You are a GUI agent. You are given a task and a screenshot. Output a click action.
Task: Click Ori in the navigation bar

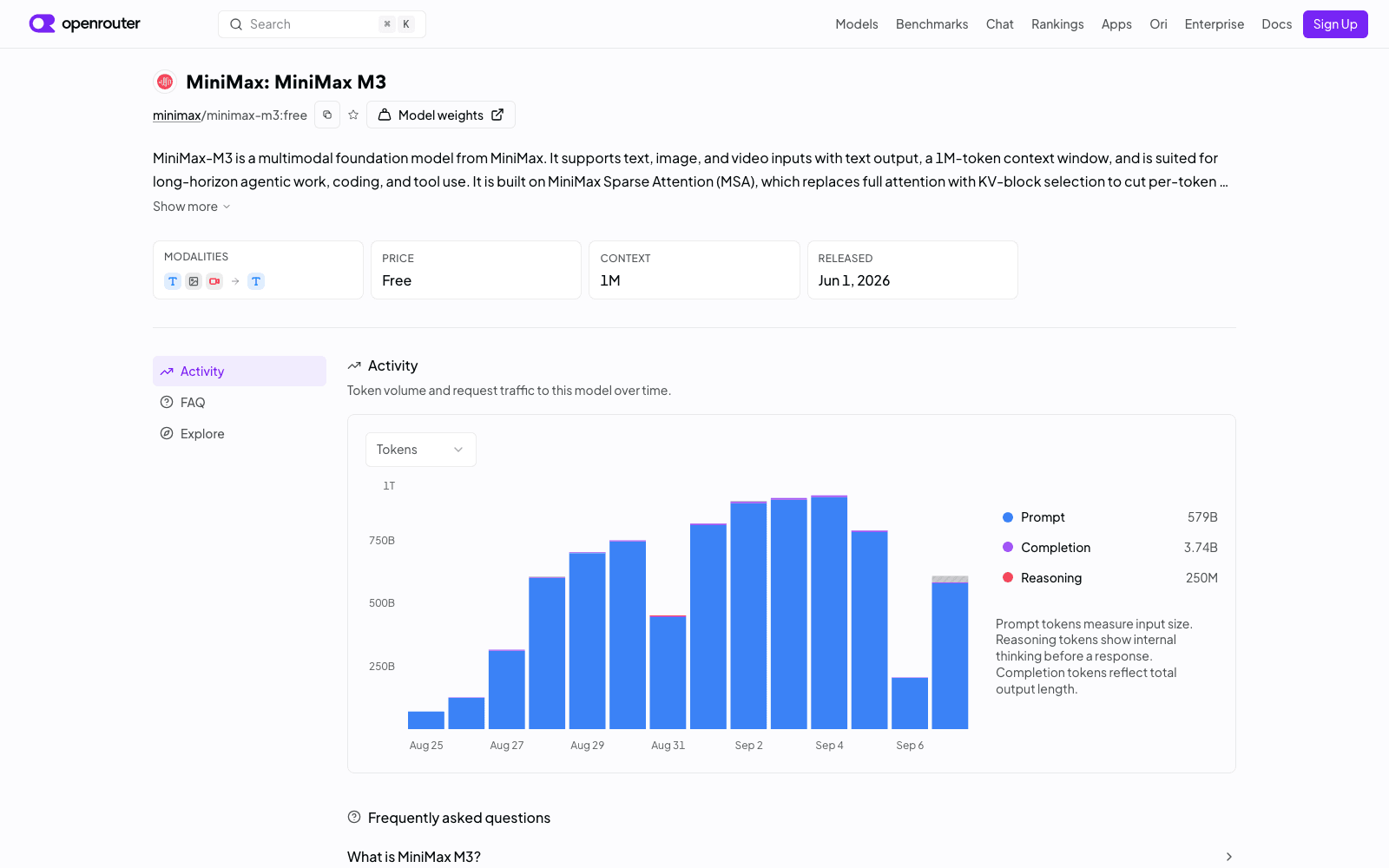(1158, 24)
